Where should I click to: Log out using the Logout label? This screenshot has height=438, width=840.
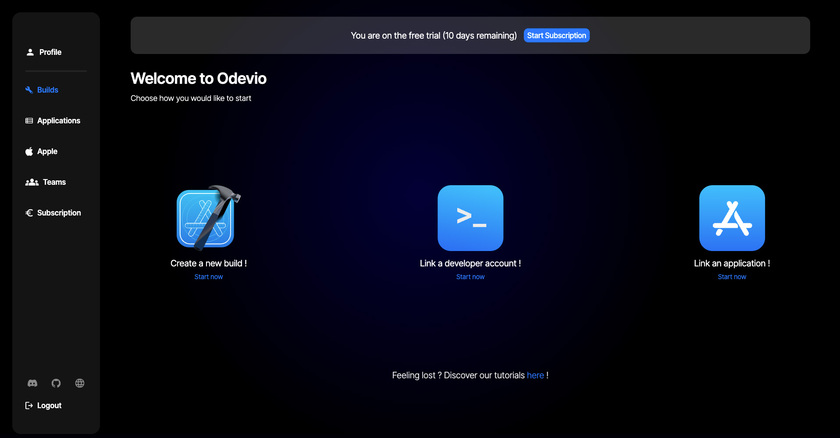(x=49, y=406)
